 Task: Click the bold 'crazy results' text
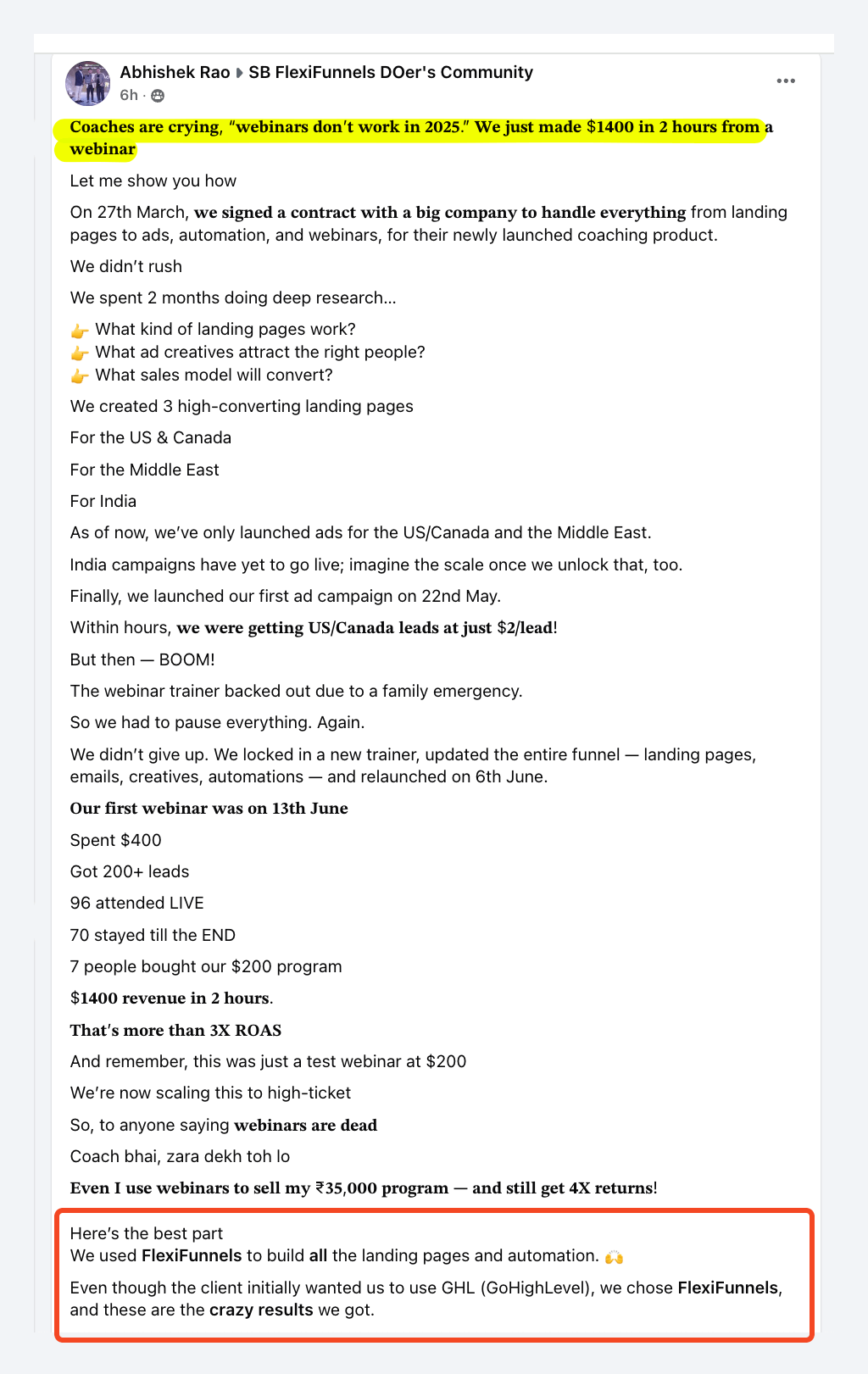click(x=261, y=1310)
